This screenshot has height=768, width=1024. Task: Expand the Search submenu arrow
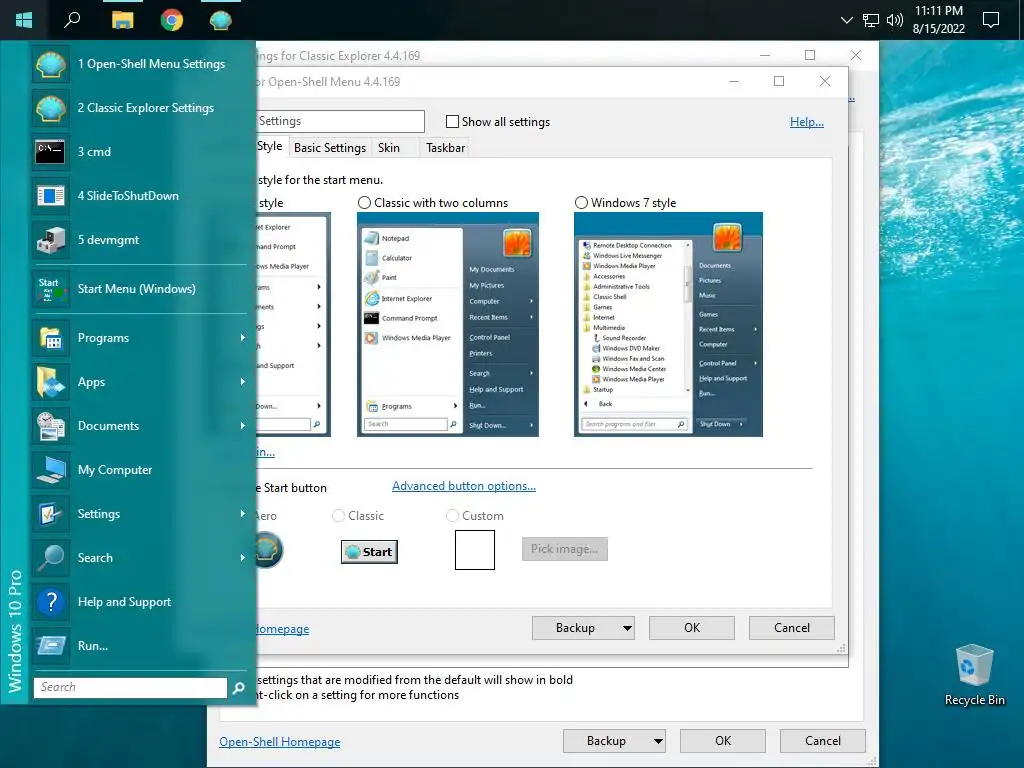tap(242, 558)
